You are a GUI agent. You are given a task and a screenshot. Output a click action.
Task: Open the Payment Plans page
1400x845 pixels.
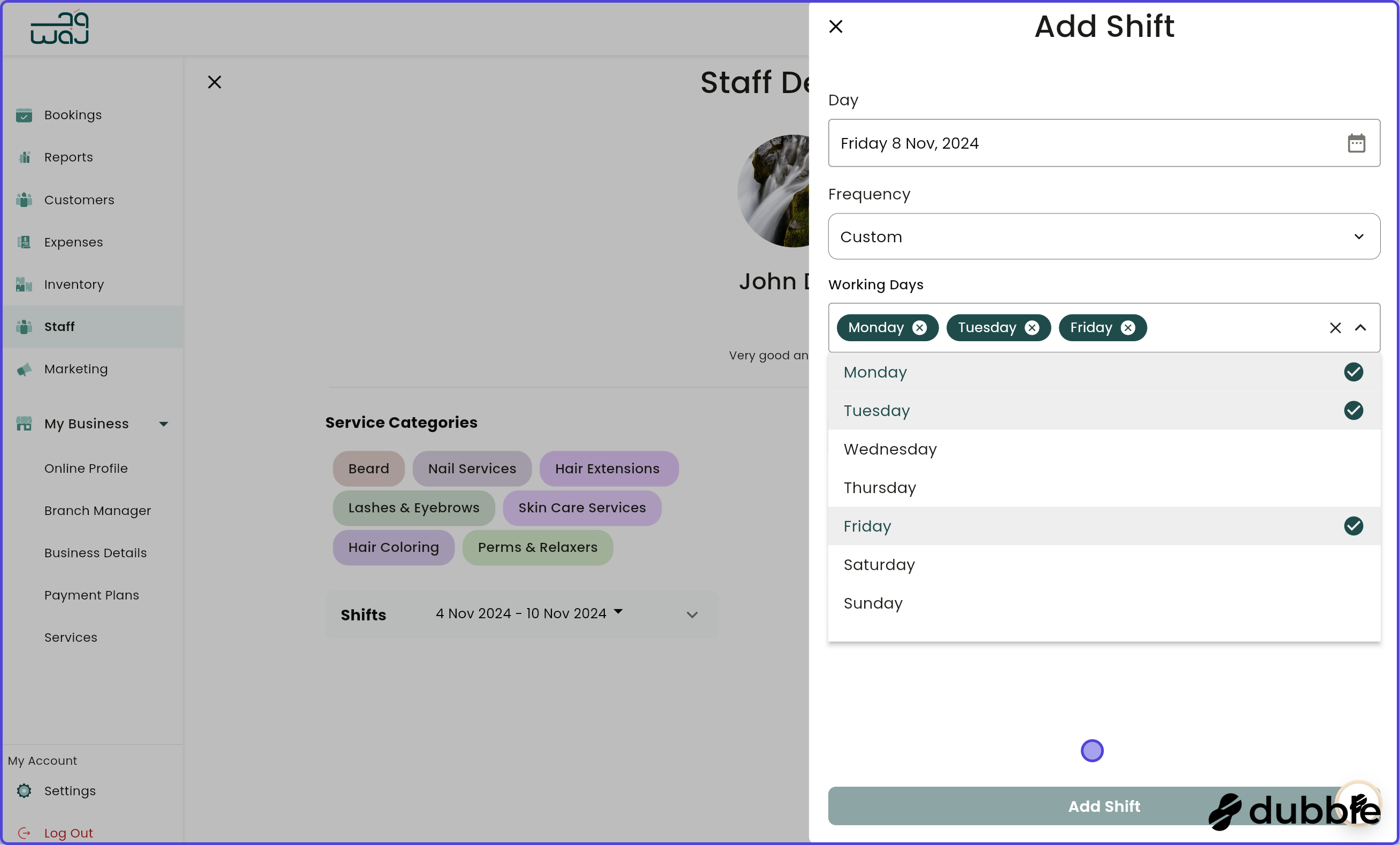coord(91,595)
